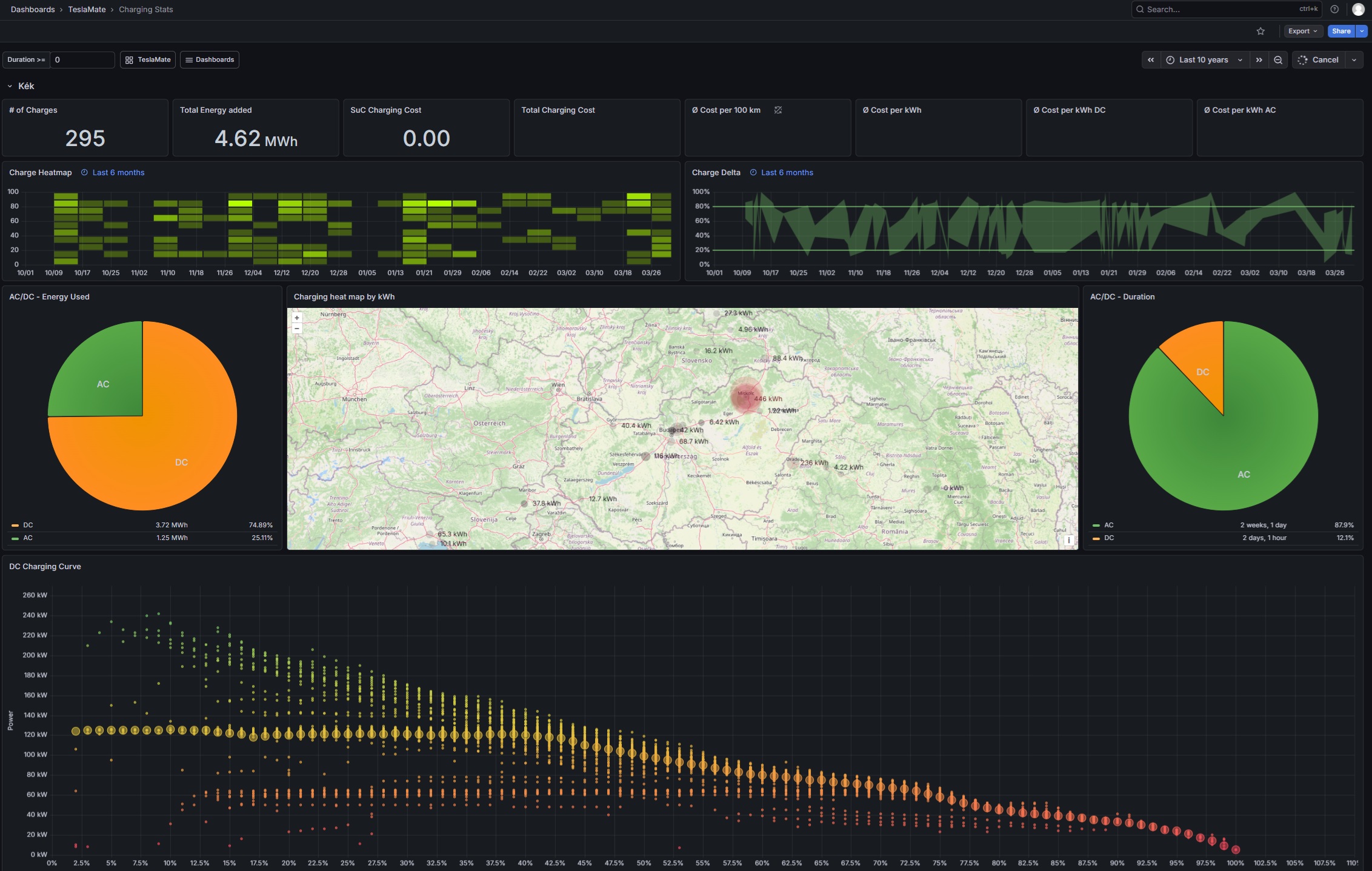1372x871 pixels.
Task: Click the map attribution info icon
Action: coord(1069,539)
